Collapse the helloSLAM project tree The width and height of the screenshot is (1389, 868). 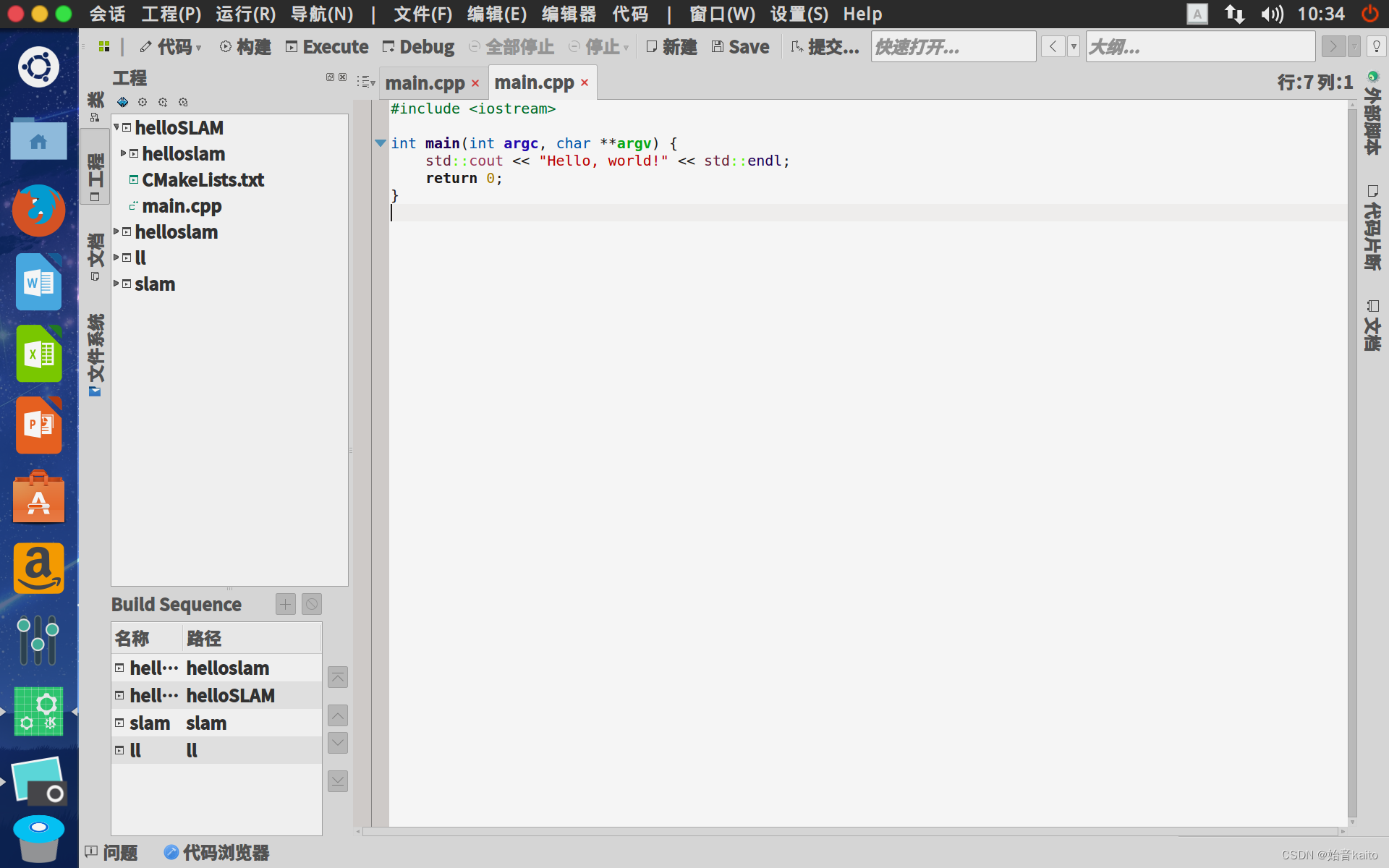pyautogui.click(x=116, y=127)
